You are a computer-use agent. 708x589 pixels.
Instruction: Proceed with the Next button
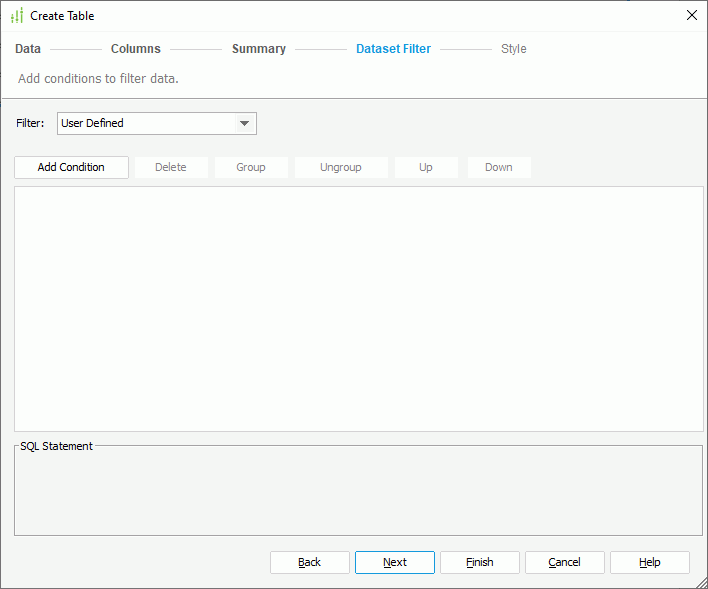(395, 562)
